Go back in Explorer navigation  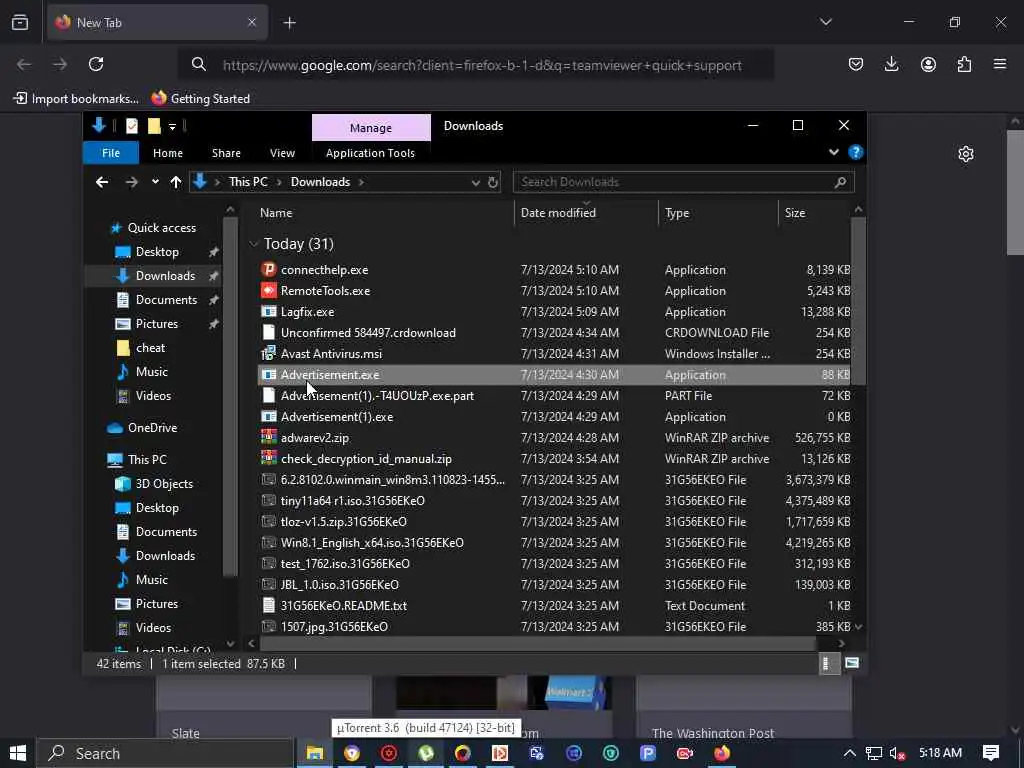[x=102, y=182]
